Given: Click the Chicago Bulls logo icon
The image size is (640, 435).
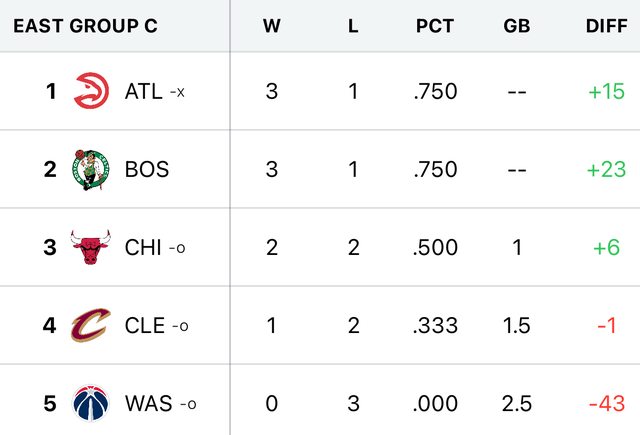Looking at the screenshot, I should (90, 247).
